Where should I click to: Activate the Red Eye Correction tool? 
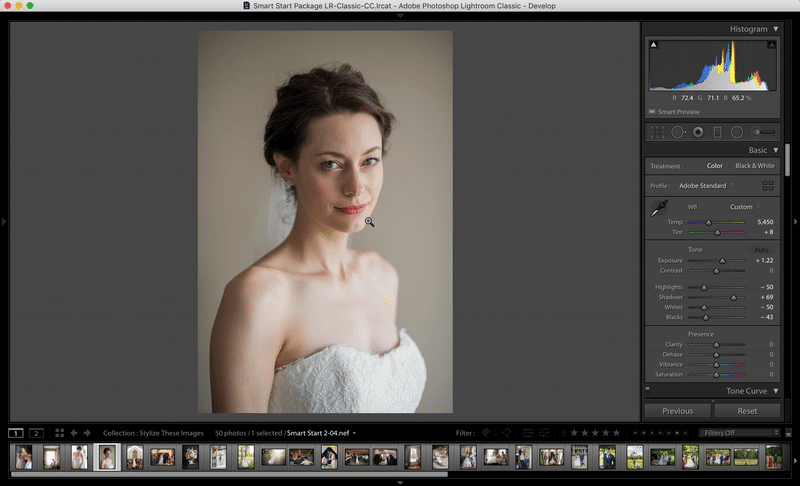pyautogui.click(x=698, y=131)
